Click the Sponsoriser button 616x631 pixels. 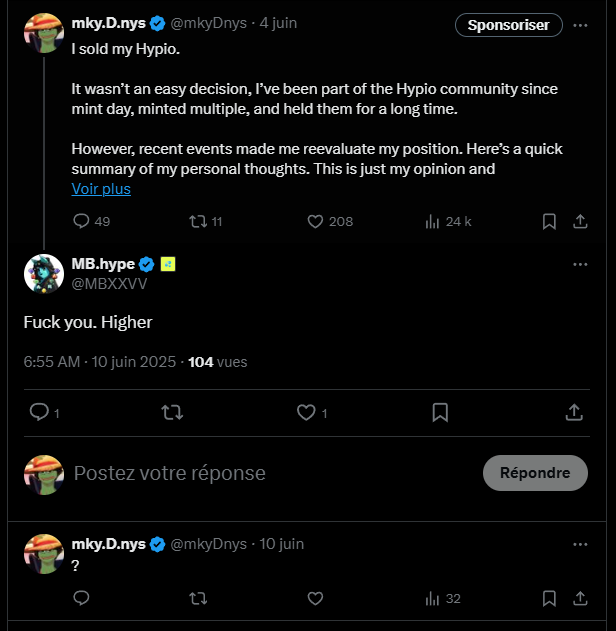tap(509, 25)
